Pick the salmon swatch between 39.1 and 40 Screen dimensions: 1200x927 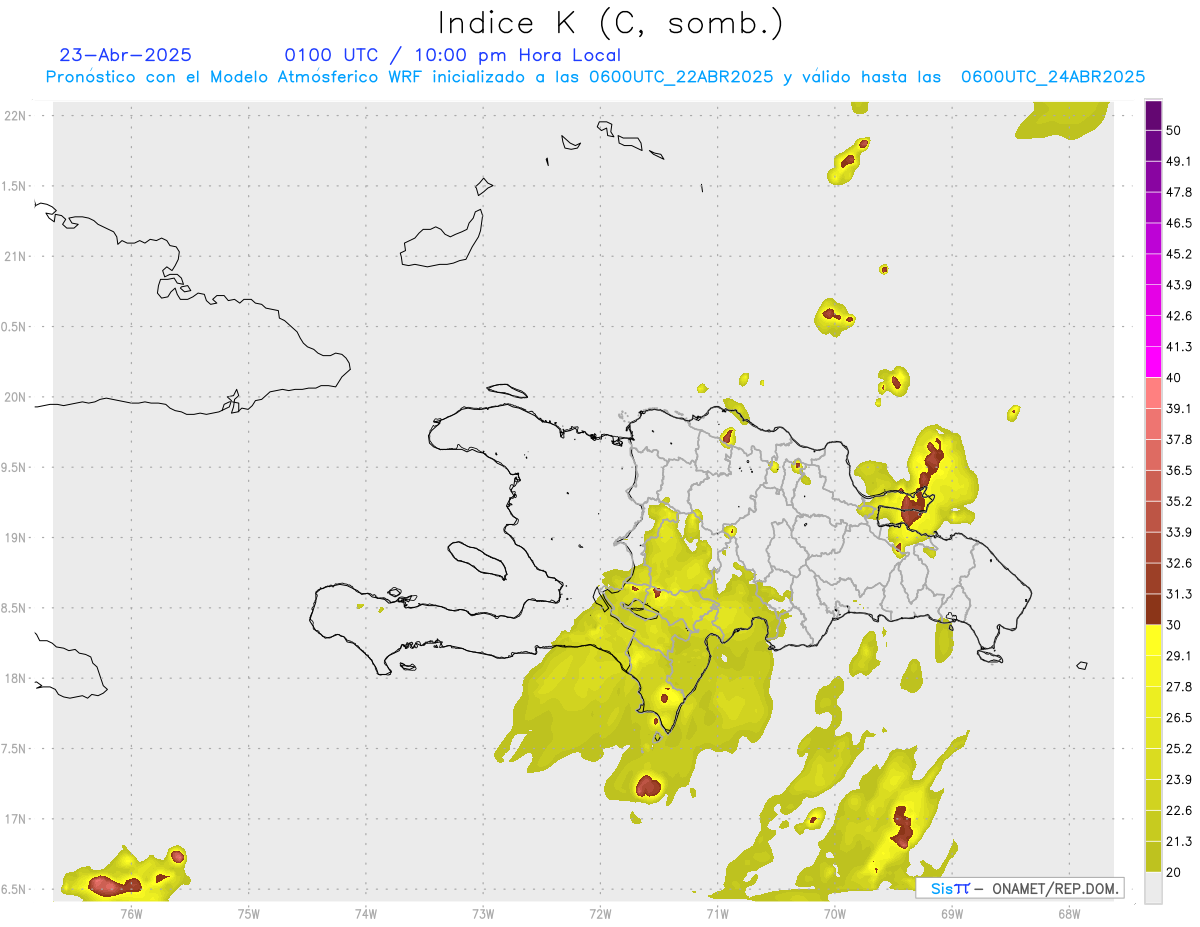tap(1153, 393)
